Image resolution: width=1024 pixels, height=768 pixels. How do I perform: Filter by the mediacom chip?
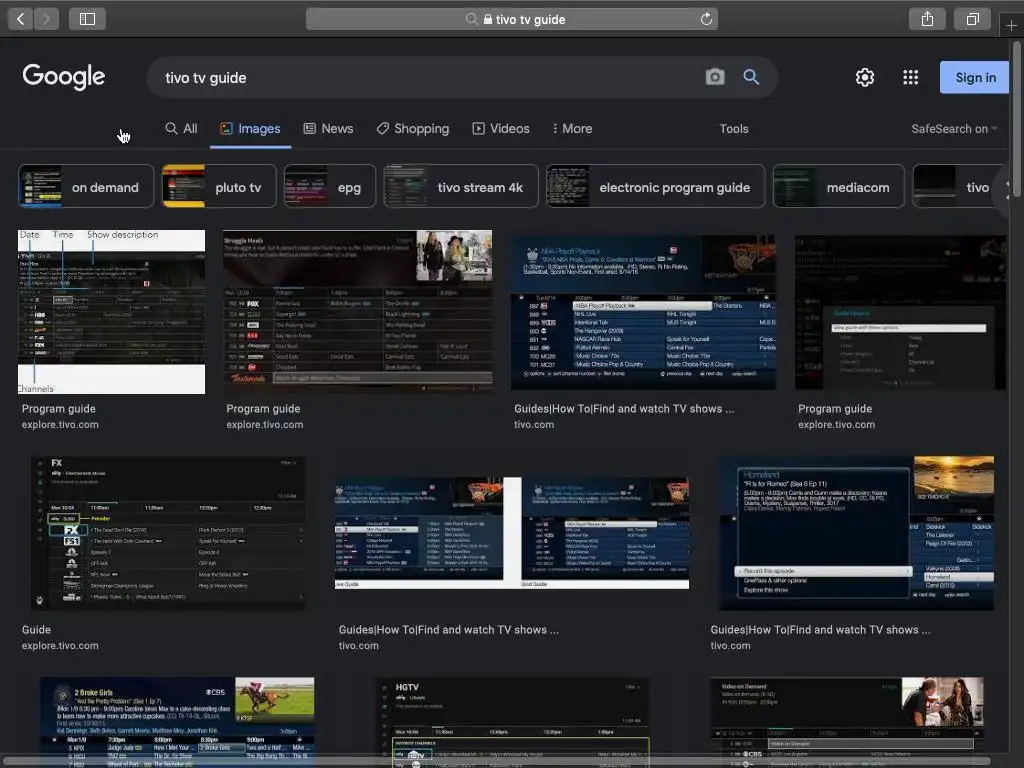click(839, 187)
